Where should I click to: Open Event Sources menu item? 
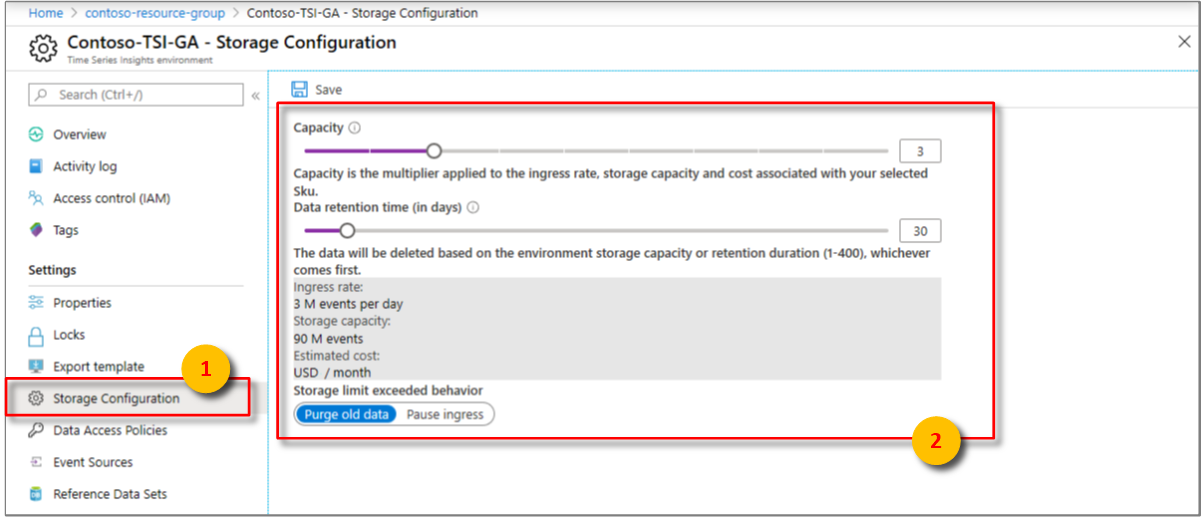tap(92, 462)
